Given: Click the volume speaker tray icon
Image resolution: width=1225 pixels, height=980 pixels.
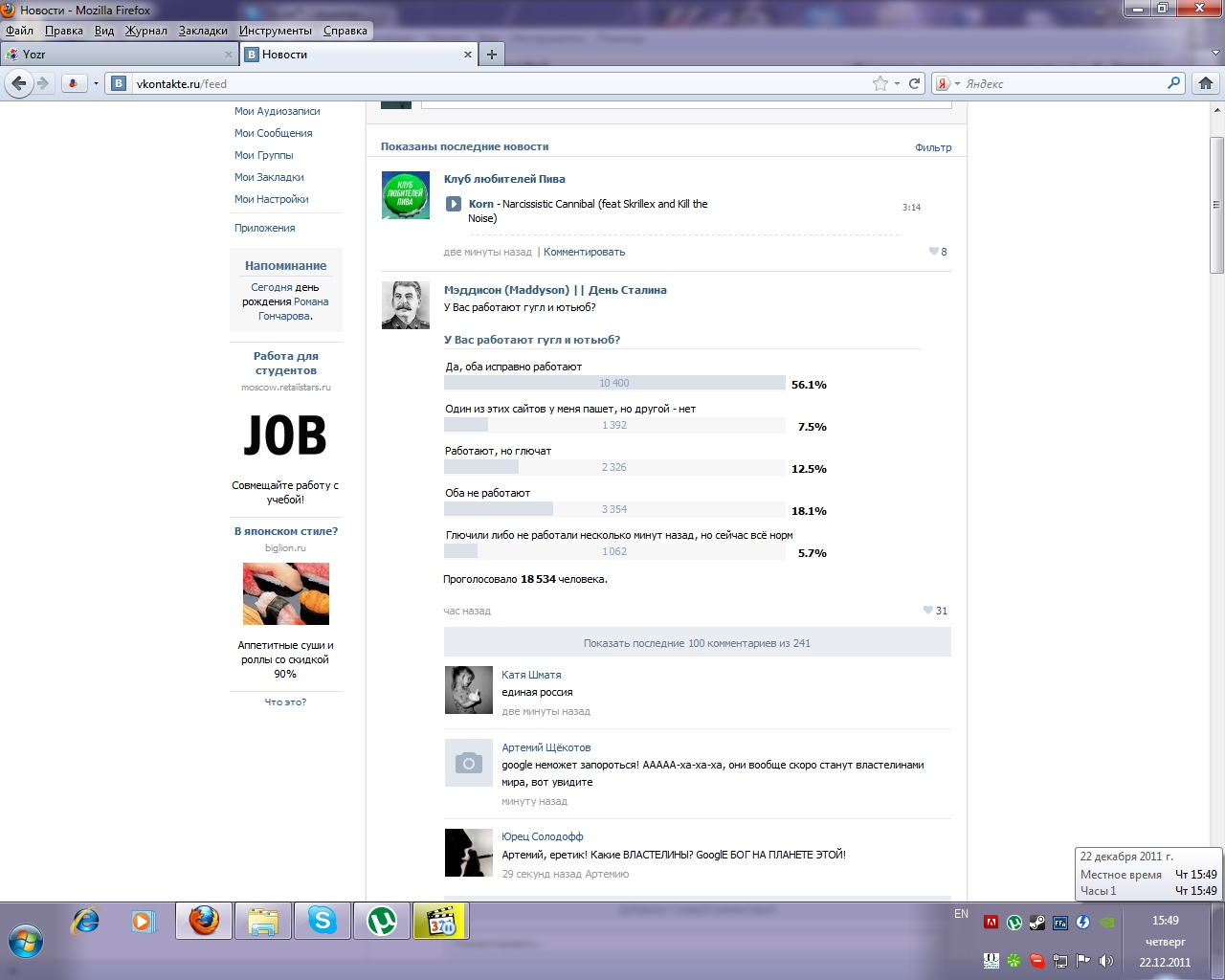Looking at the screenshot, I should pyautogui.click(x=1106, y=960).
